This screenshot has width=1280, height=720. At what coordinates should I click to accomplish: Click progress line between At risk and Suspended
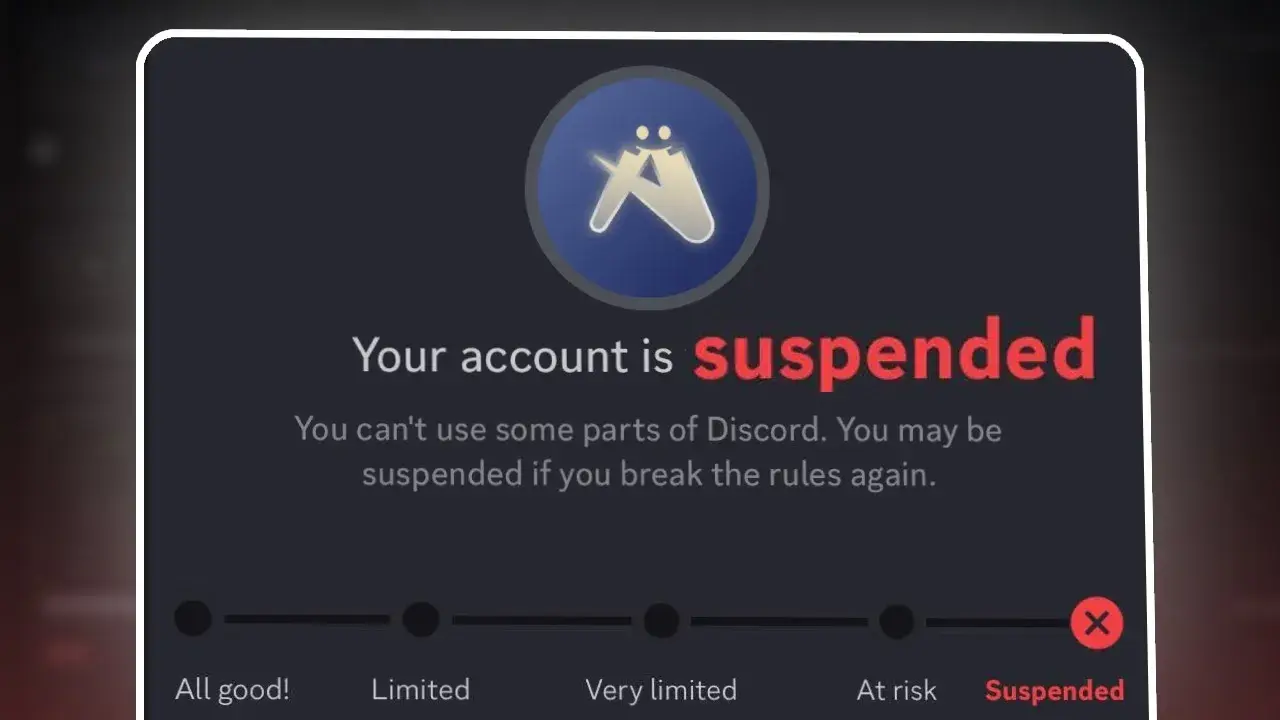[x=998, y=622]
